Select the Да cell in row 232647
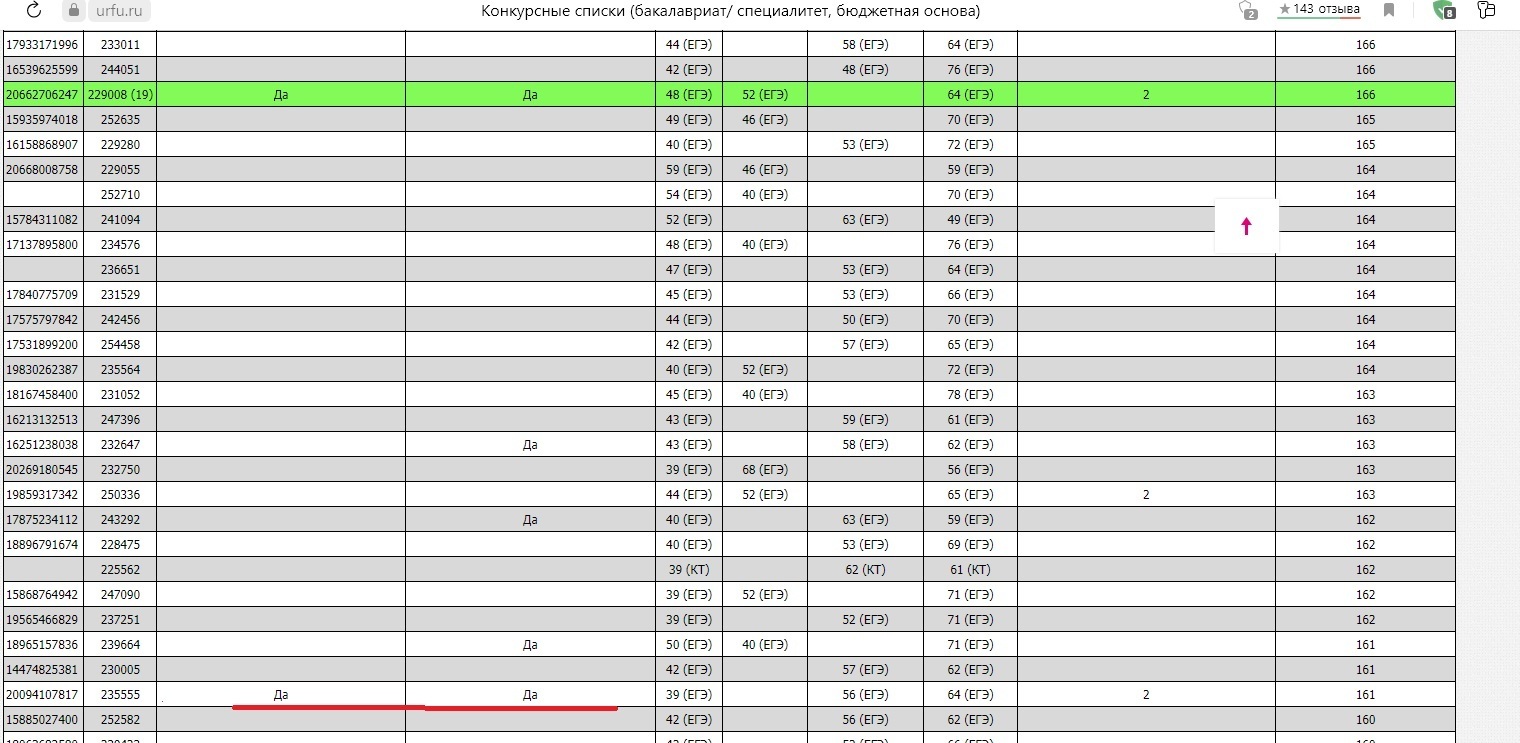Screen dimensions: 1520x743 coord(530,445)
